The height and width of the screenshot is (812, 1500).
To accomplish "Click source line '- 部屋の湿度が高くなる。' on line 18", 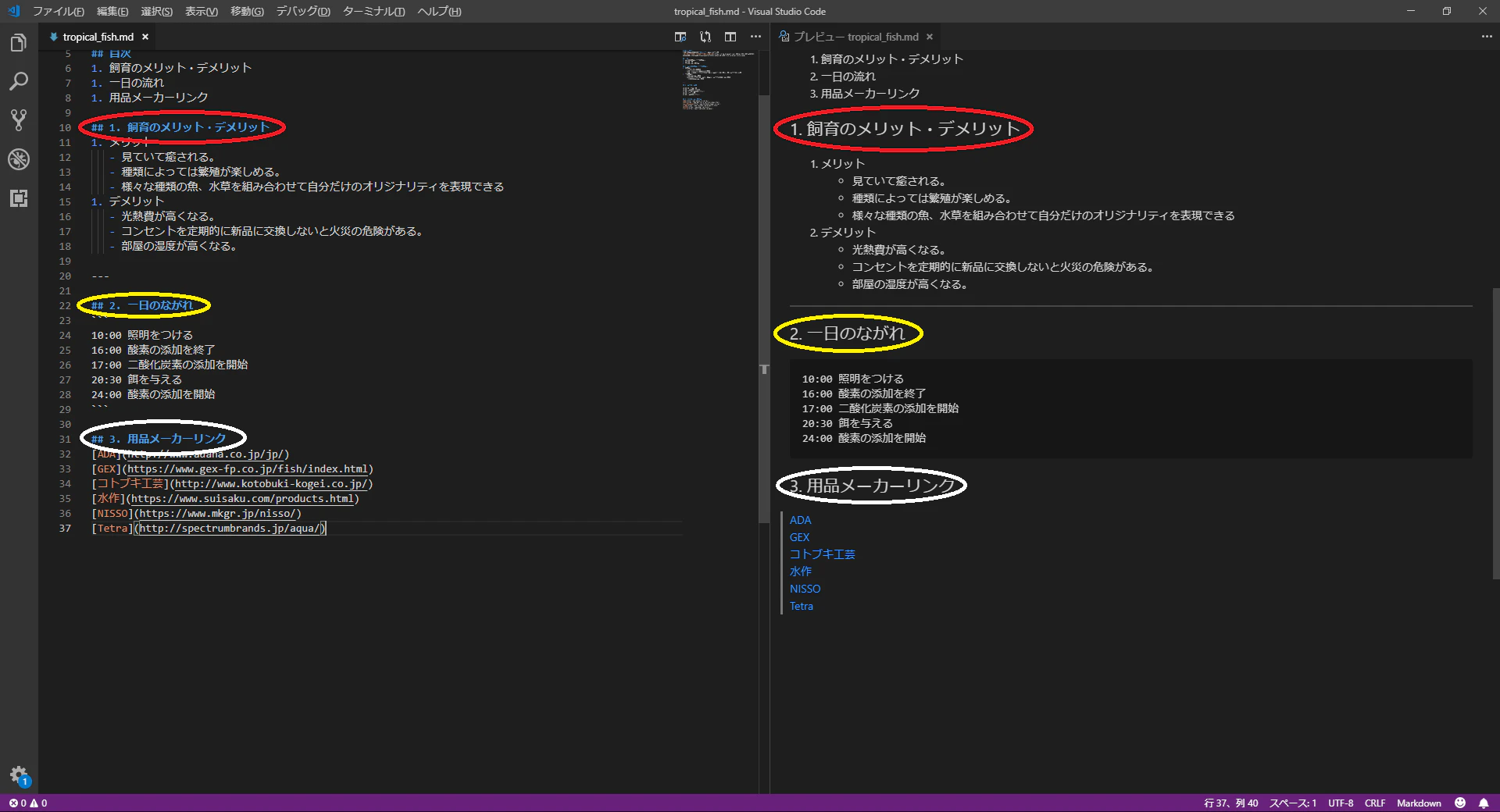I will 173,247.
